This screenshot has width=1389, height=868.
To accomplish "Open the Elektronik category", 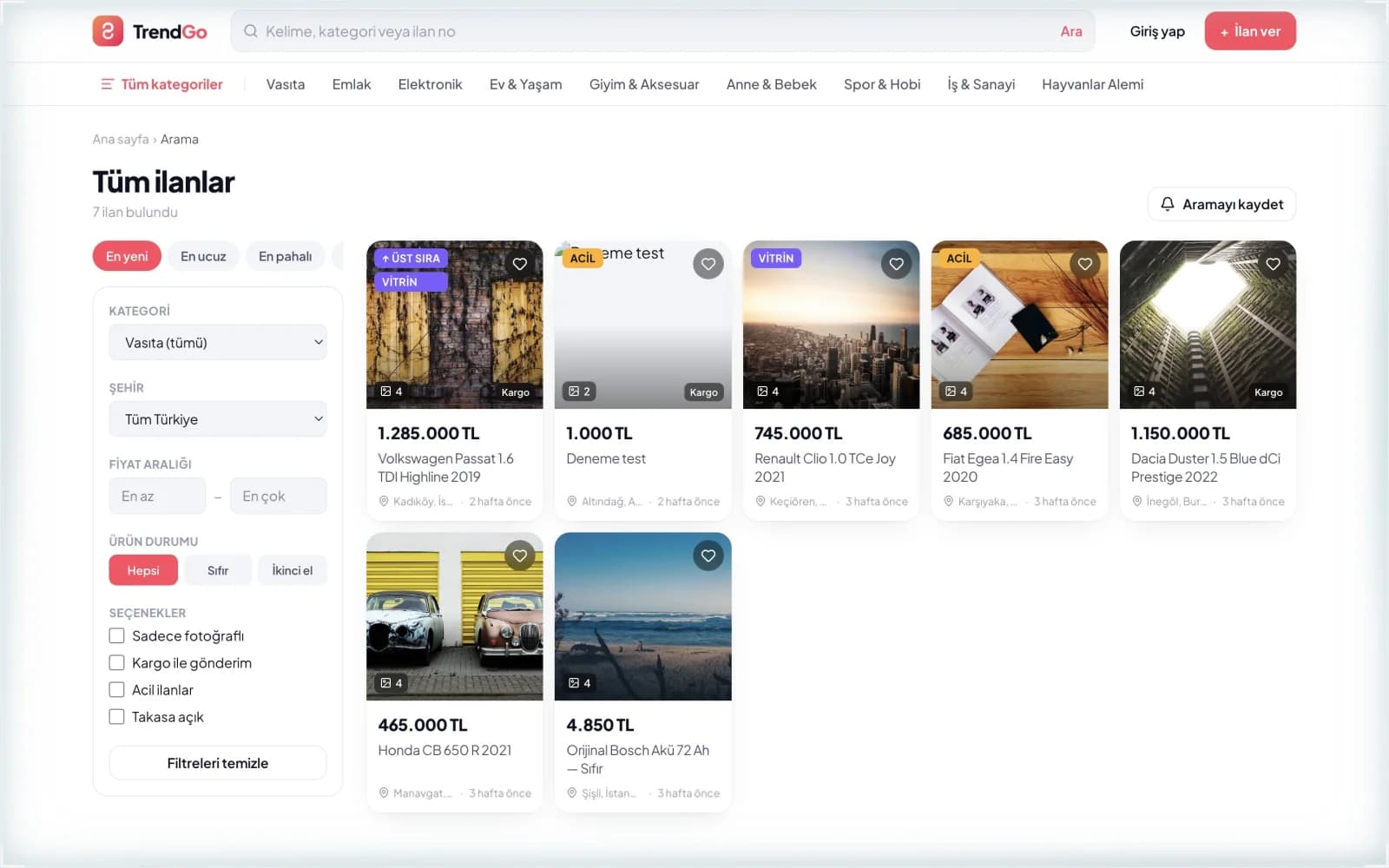I will pyautogui.click(x=430, y=84).
